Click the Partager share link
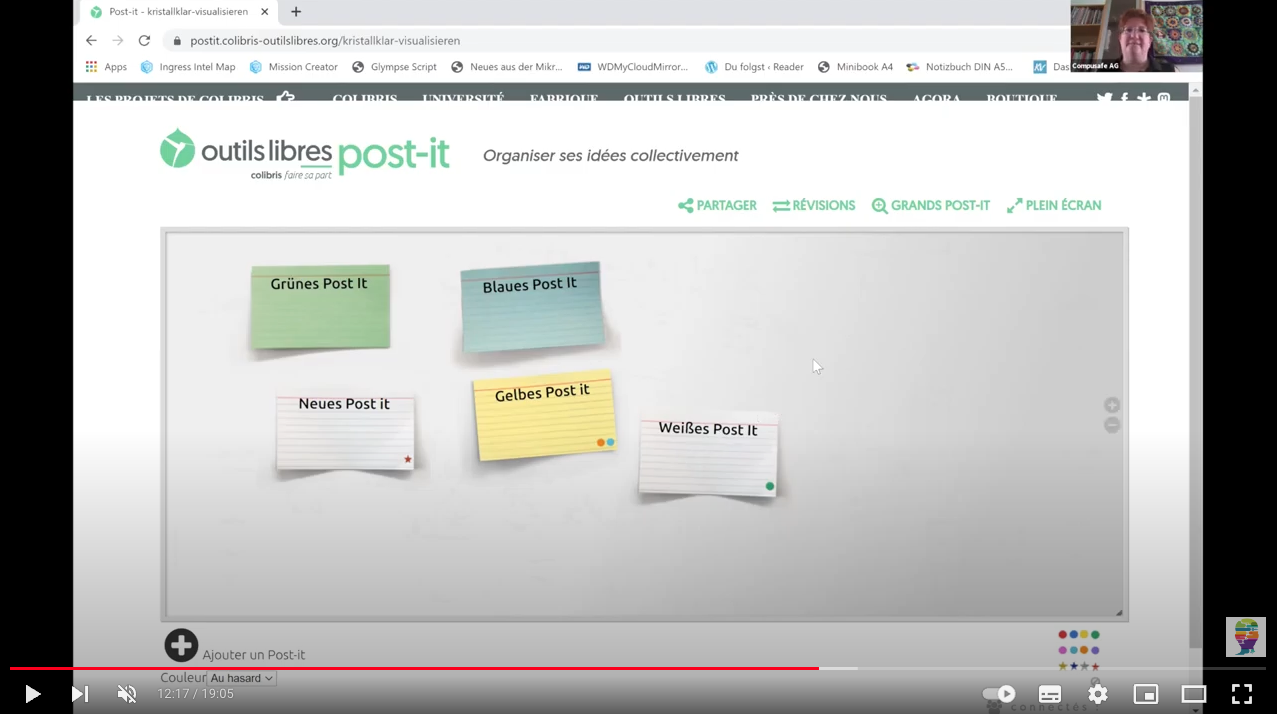 pyautogui.click(x=717, y=205)
